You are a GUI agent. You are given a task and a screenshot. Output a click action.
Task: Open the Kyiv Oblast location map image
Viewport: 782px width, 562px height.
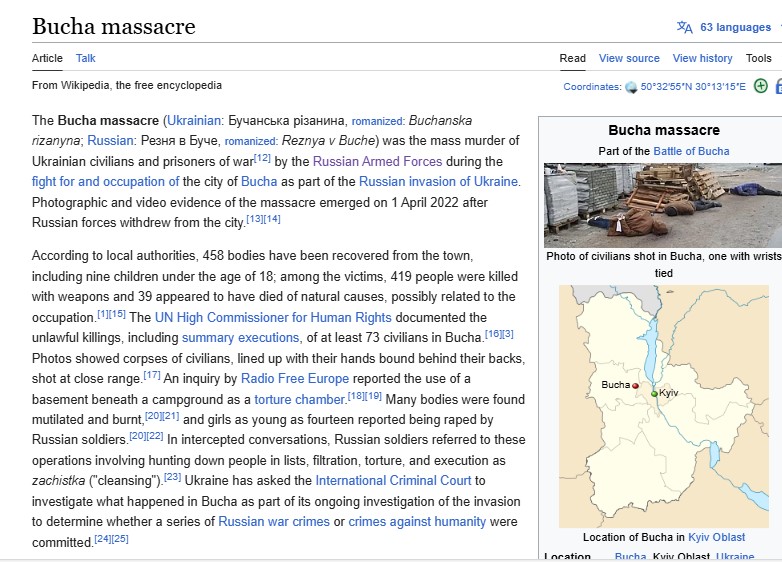point(664,406)
